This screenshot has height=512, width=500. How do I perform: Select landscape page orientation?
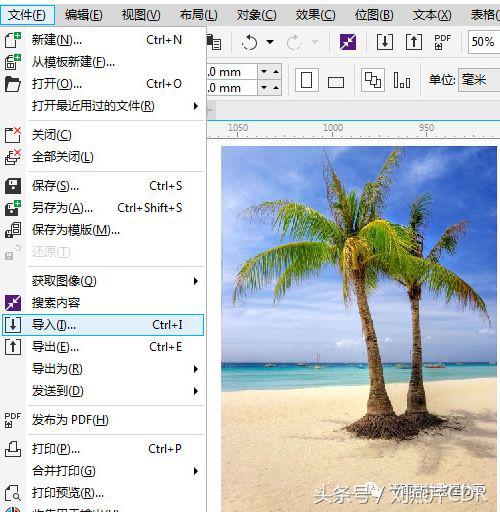coord(336,82)
